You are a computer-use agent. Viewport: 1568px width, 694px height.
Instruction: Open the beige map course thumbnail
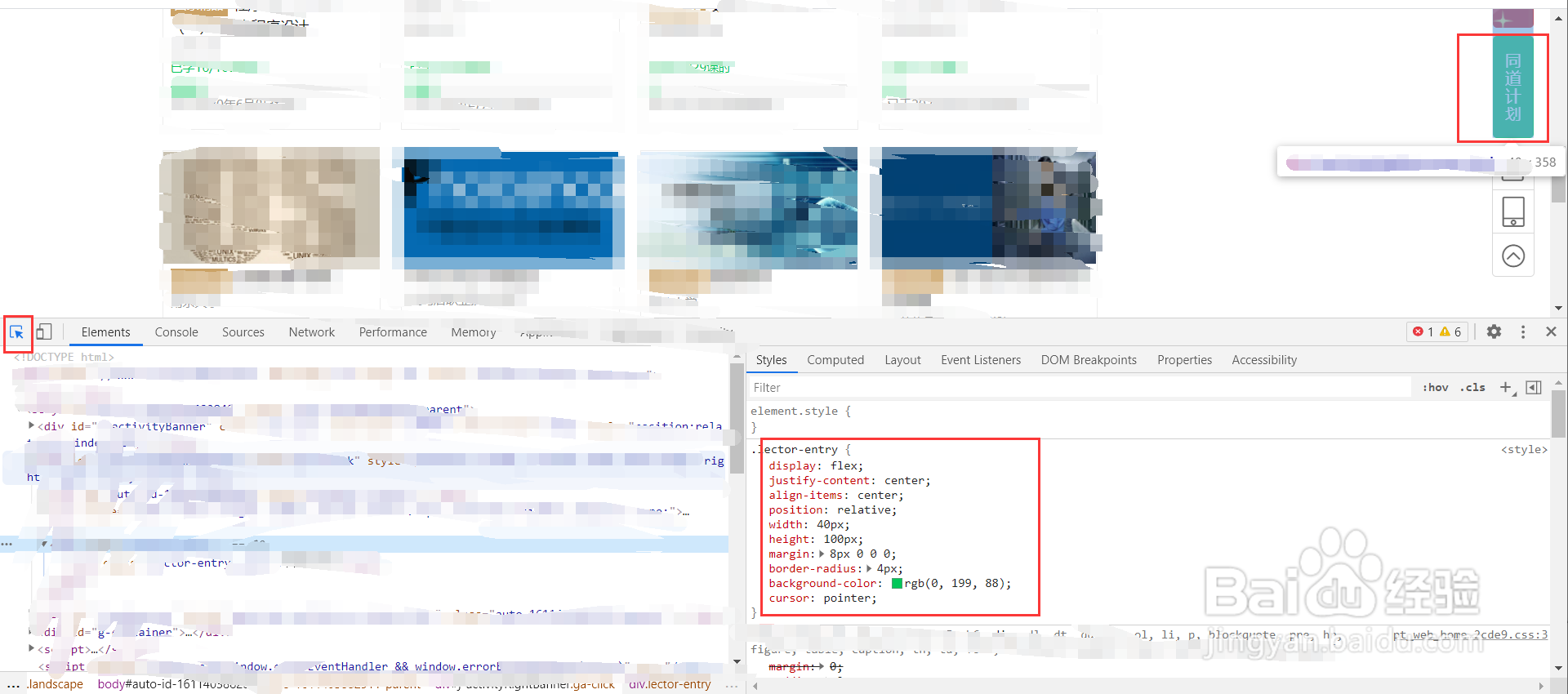pos(271,209)
